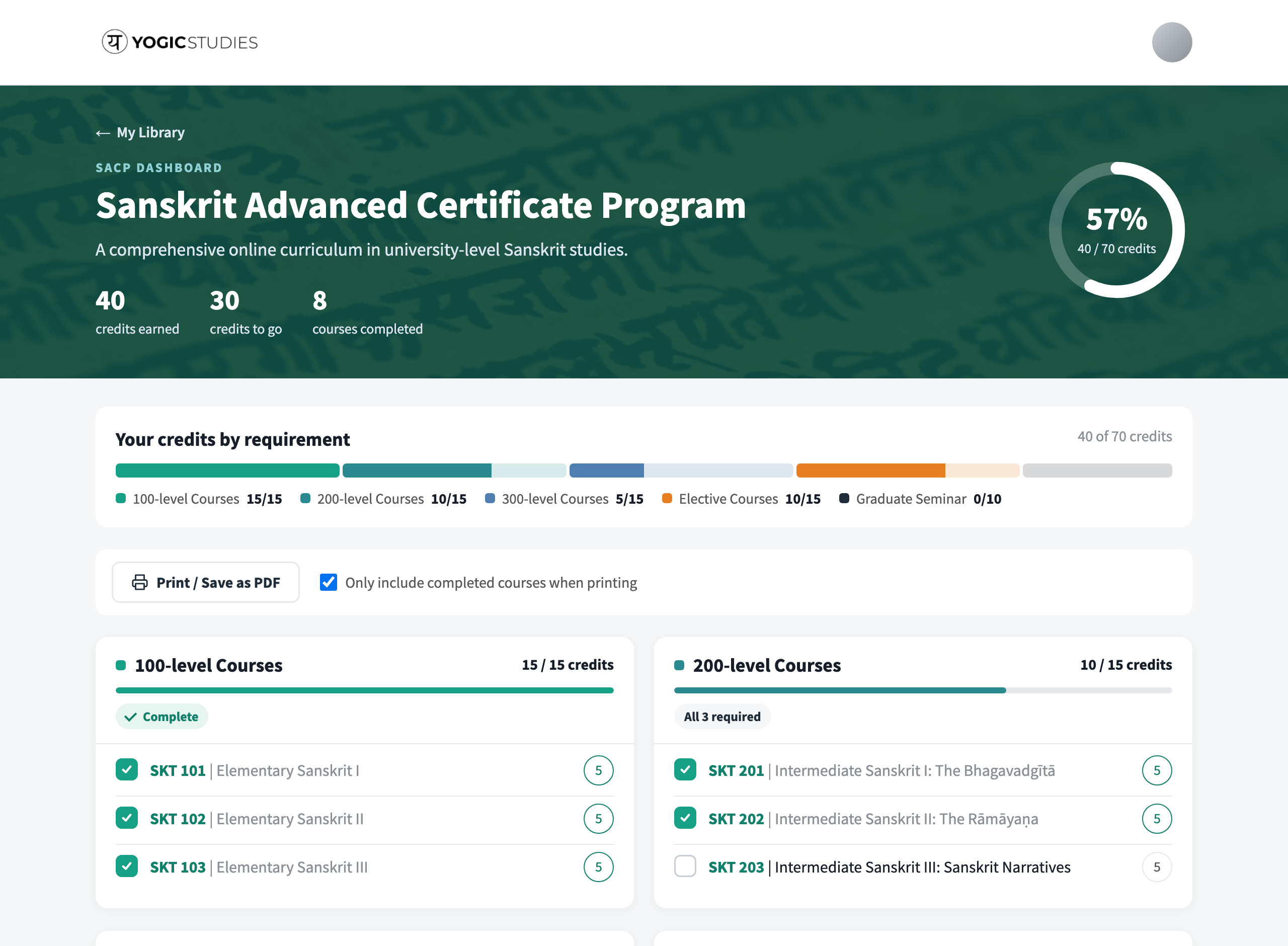Image resolution: width=1288 pixels, height=946 pixels.
Task: Click the 30 credits to go stat
Action: (246, 312)
